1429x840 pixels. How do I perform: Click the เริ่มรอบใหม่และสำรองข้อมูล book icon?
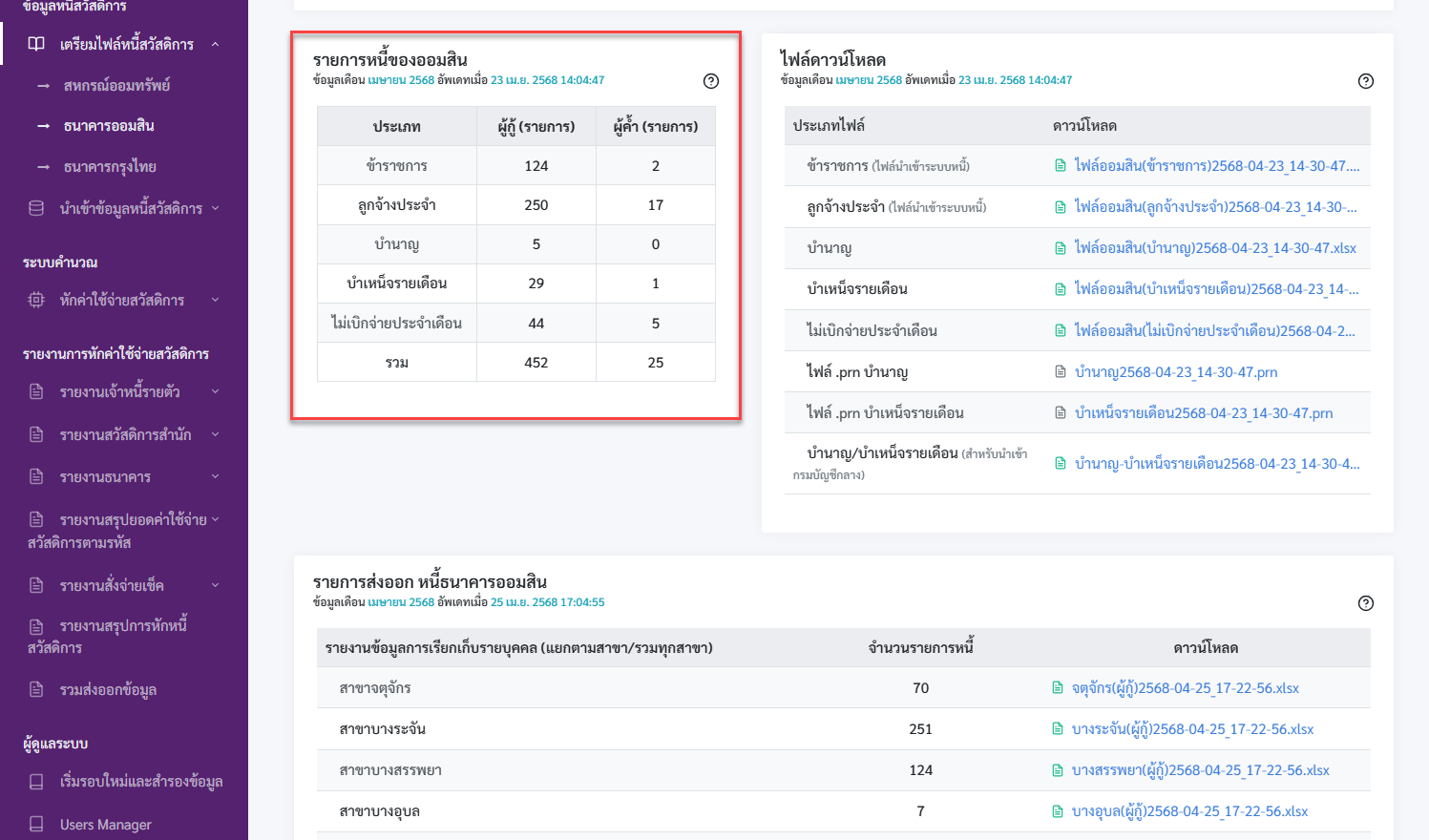(36, 782)
